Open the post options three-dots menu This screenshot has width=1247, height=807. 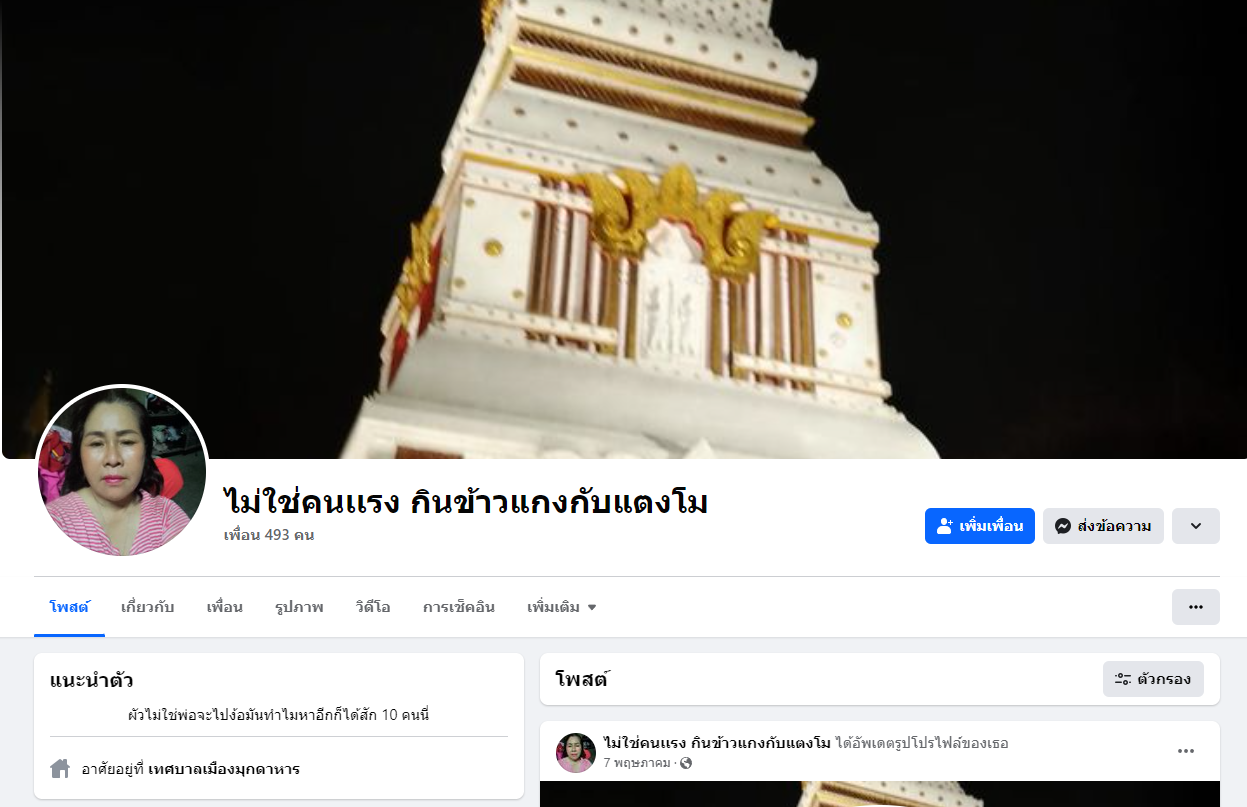(x=1186, y=751)
